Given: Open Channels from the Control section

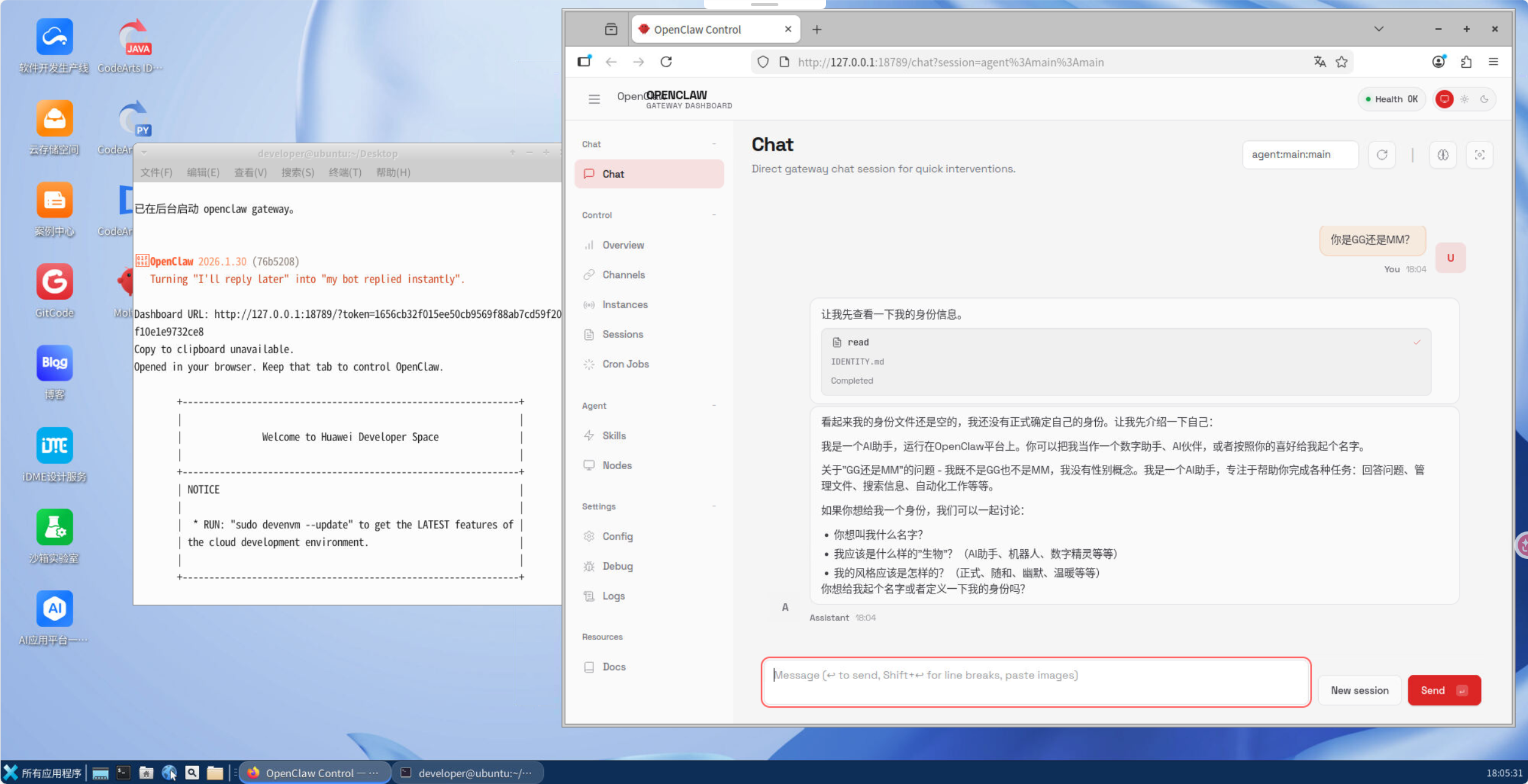Looking at the screenshot, I should coord(623,275).
